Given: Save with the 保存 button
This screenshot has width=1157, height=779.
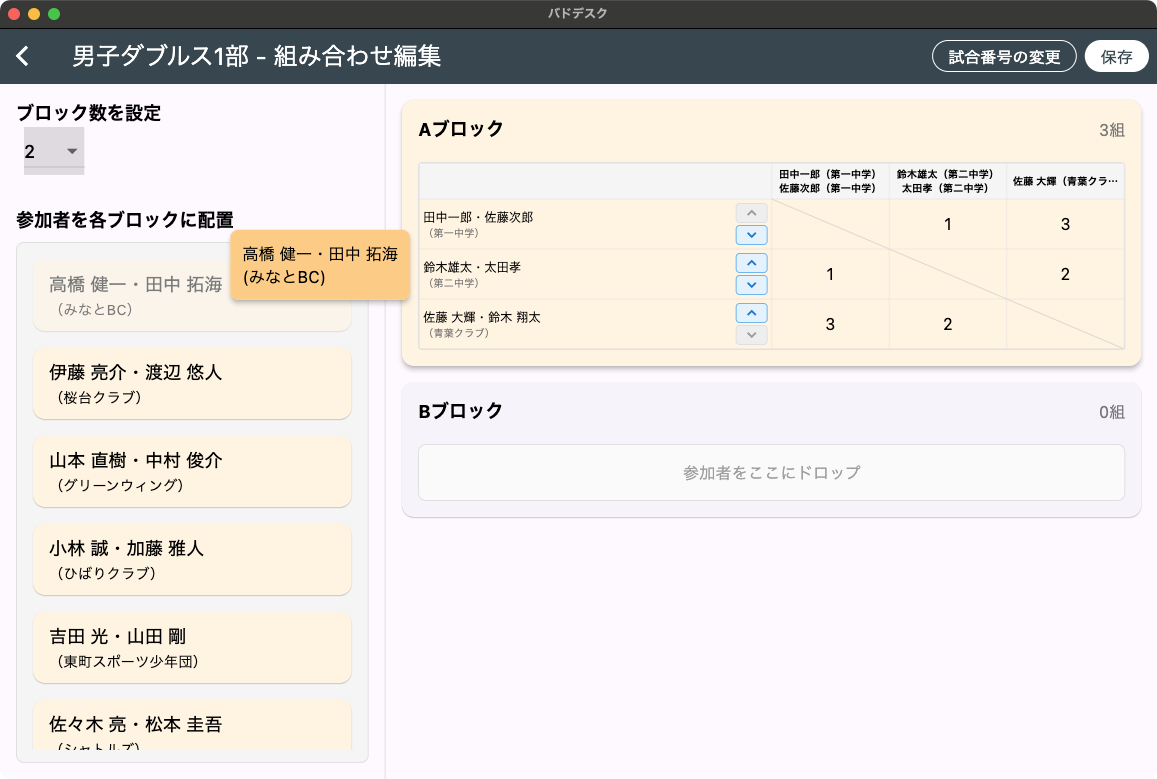Looking at the screenshot, I should click(1116, 57).
